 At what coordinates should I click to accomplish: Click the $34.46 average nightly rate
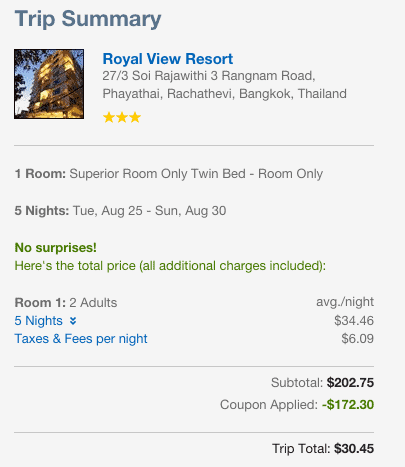pyautogui.click(x=354, y=321)
